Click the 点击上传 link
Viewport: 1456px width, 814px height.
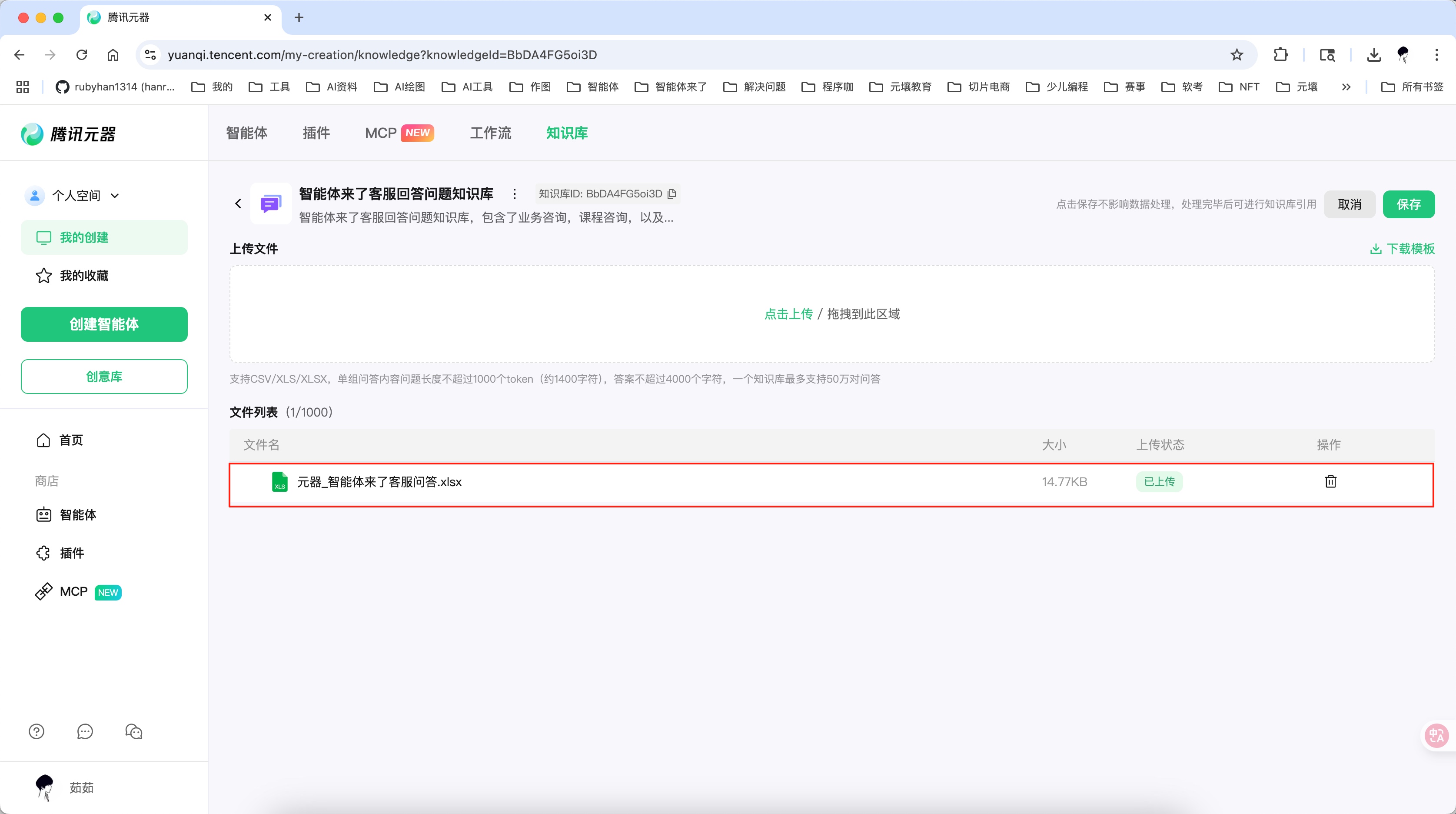(x=788, y=314)
